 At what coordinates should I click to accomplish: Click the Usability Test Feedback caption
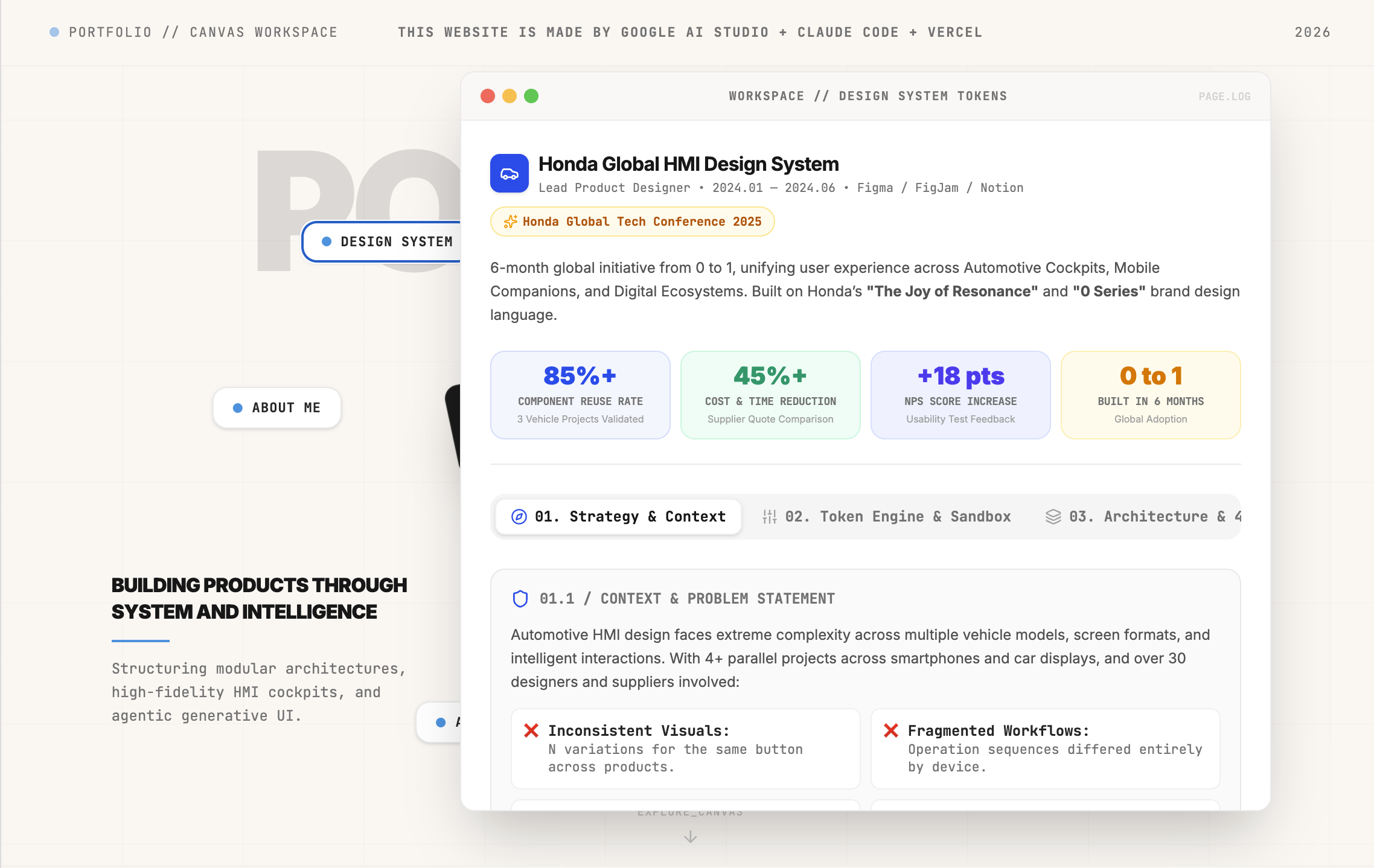tap(960, 419)
